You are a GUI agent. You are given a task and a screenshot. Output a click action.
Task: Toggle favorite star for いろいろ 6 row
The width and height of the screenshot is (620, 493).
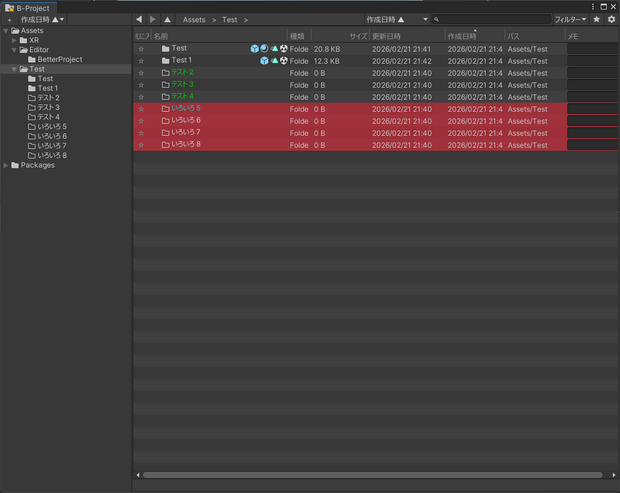pyautogui.click(x=141, y=121)
